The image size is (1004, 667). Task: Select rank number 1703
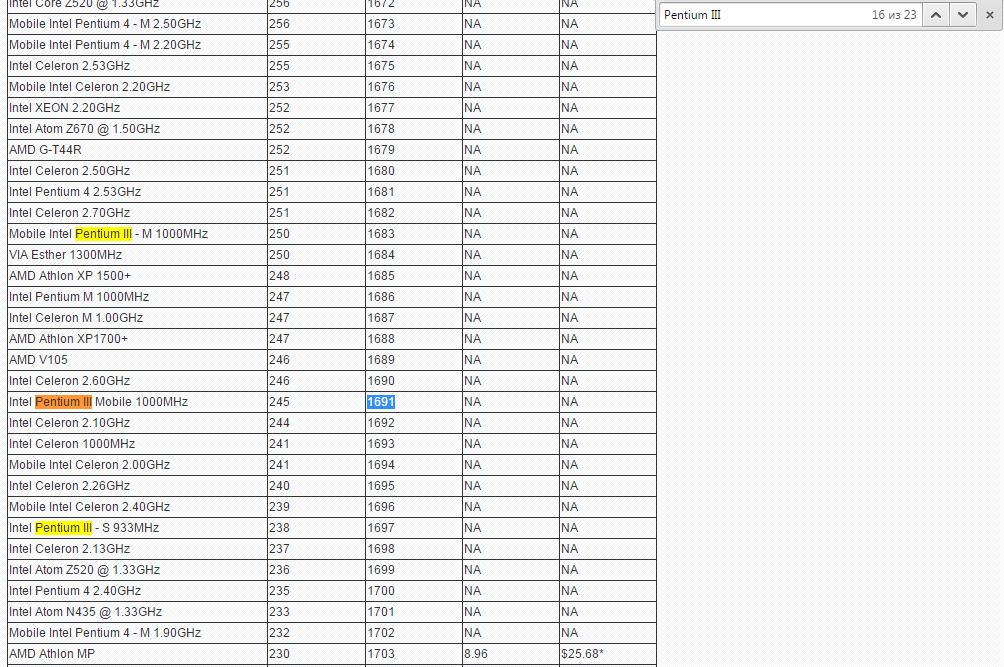(414, 654)
